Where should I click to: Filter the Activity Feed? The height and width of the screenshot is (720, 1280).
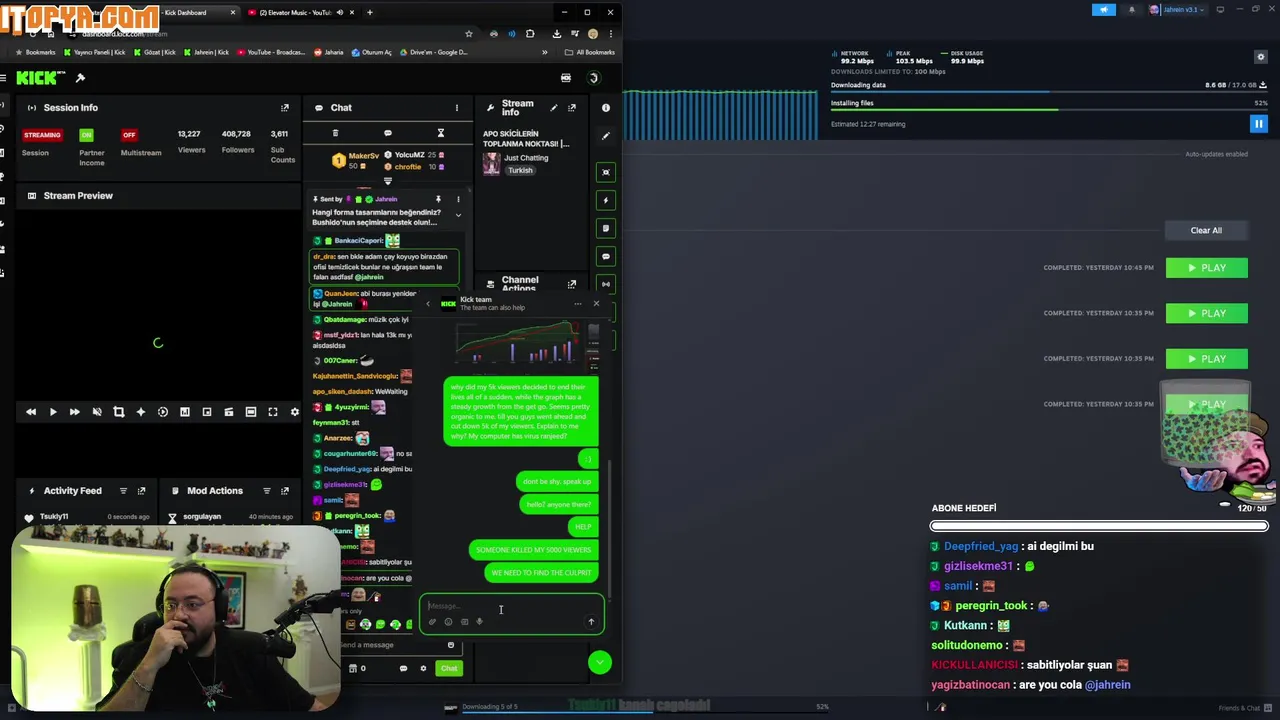[x=123, y=491]
